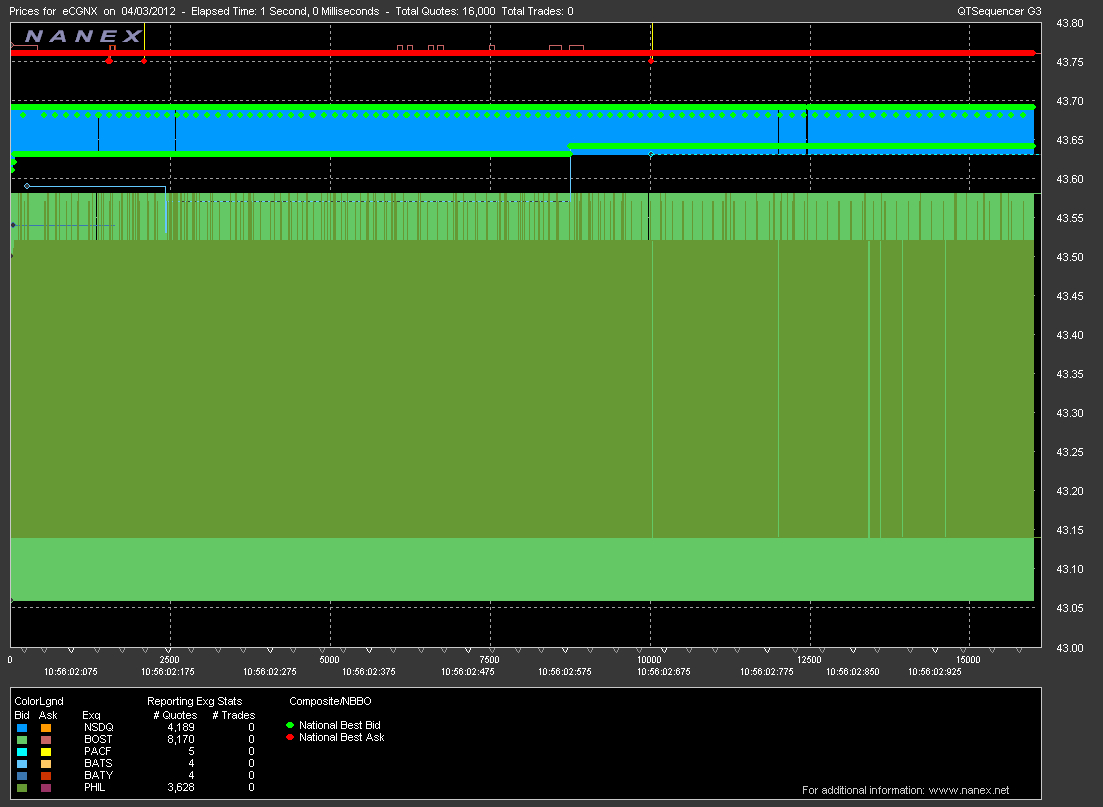Click the BATS ask color swatch
The image size is (1103, 807).
[x=46, y=763]
